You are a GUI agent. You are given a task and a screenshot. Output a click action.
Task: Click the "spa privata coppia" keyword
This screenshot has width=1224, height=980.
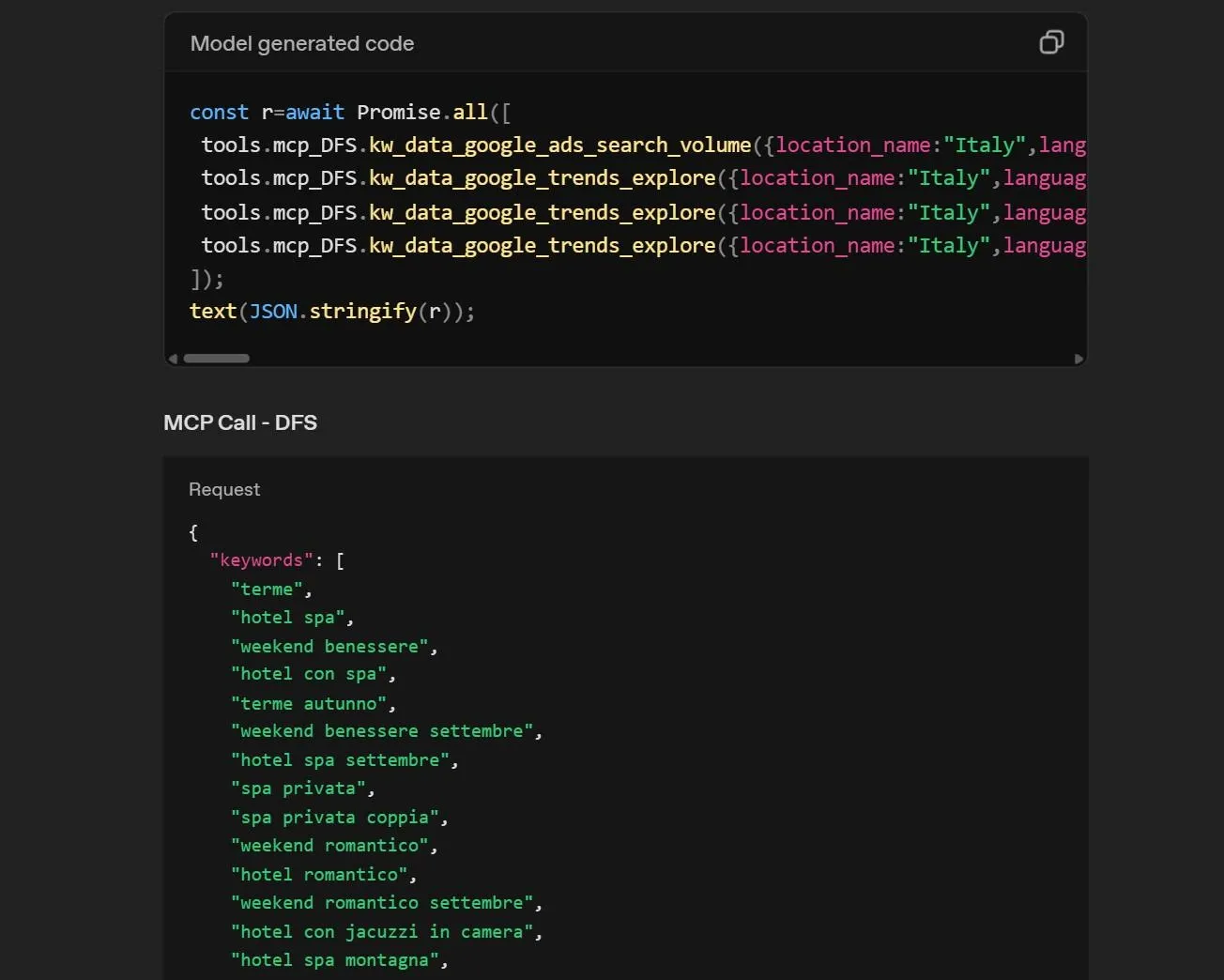[x=335, y=818]
